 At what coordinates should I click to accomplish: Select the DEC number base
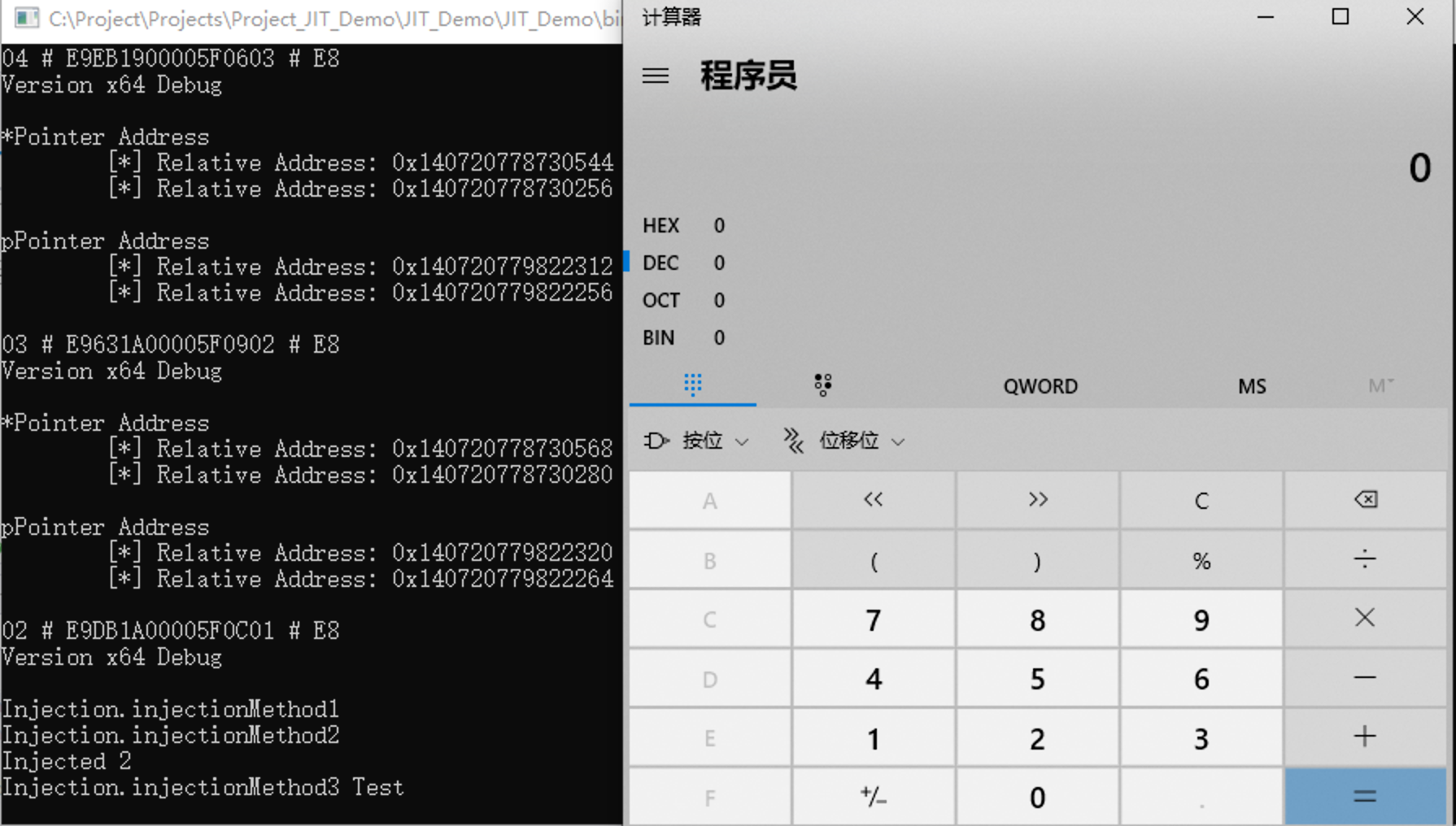(x=683, y=263)
